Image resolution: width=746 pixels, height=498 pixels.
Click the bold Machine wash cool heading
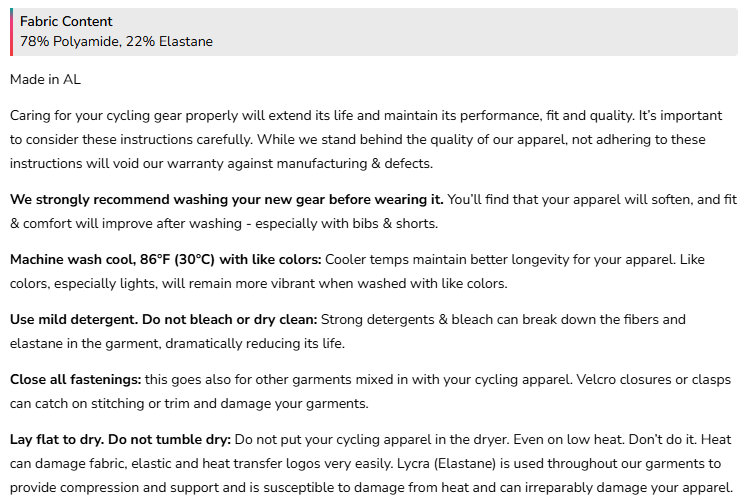coord(165,259)
